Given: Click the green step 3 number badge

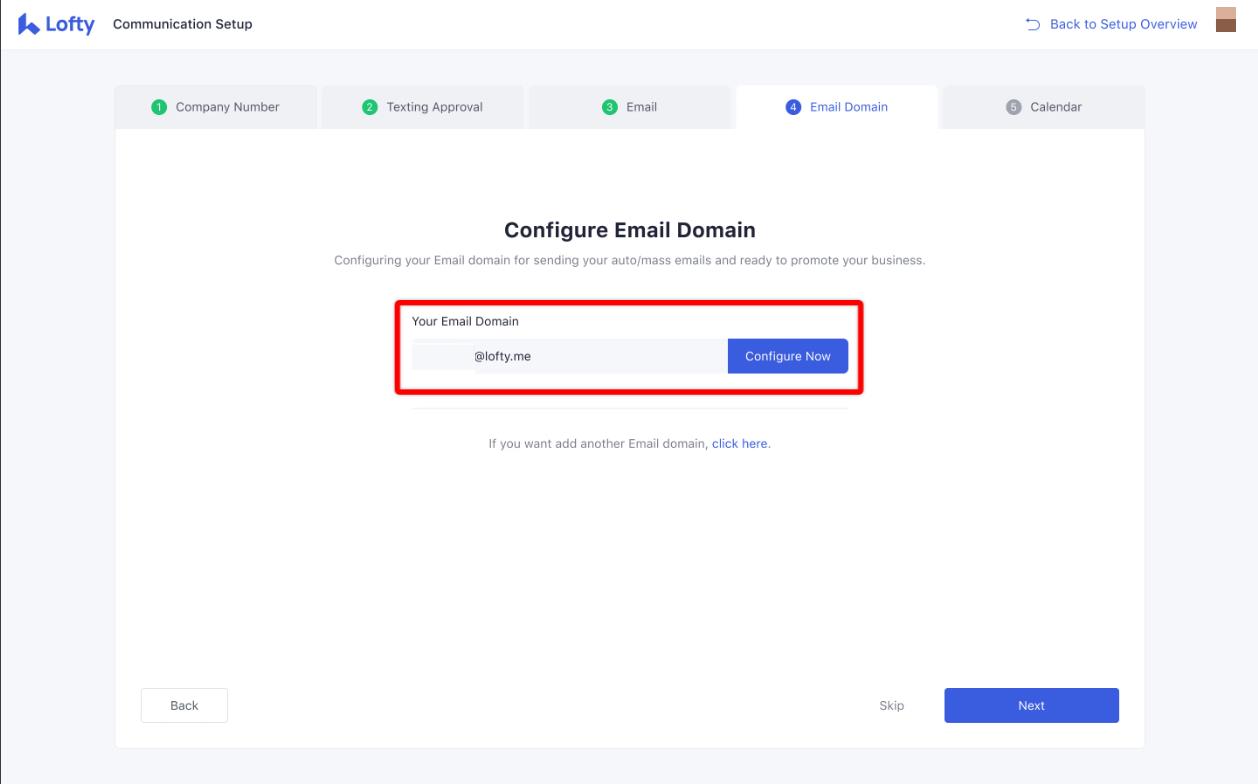Looking at the screenshot, I should [x=609, y=107].
